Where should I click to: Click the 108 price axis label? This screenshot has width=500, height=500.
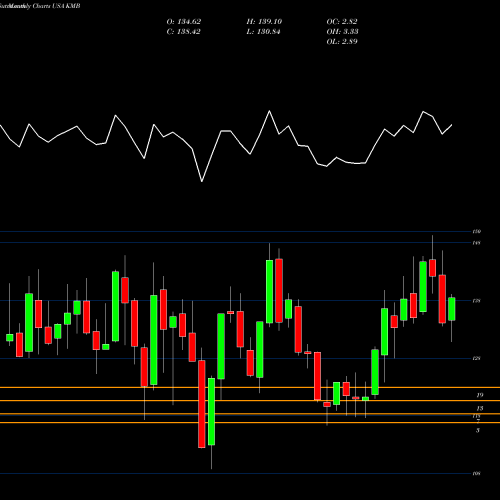tap(476, 474)
